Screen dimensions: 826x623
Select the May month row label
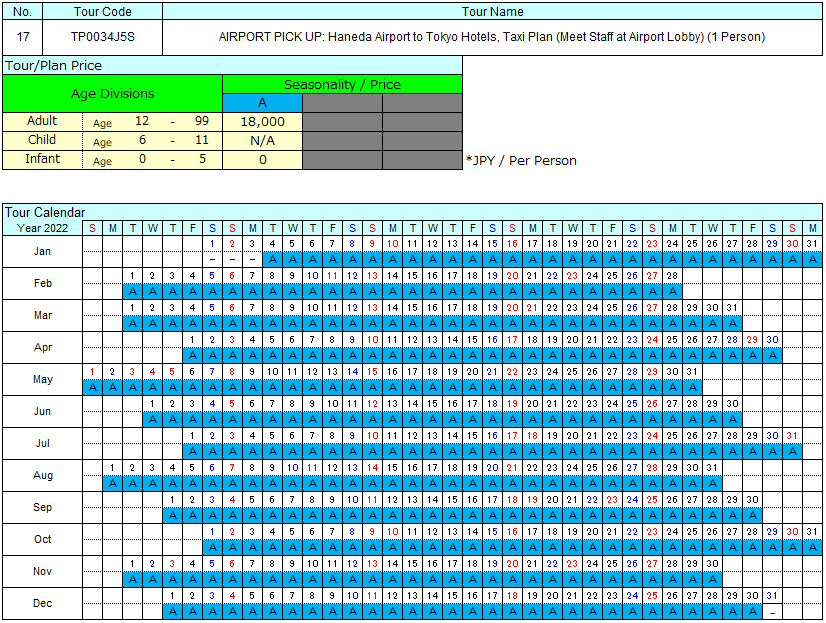tap(42, 379)
